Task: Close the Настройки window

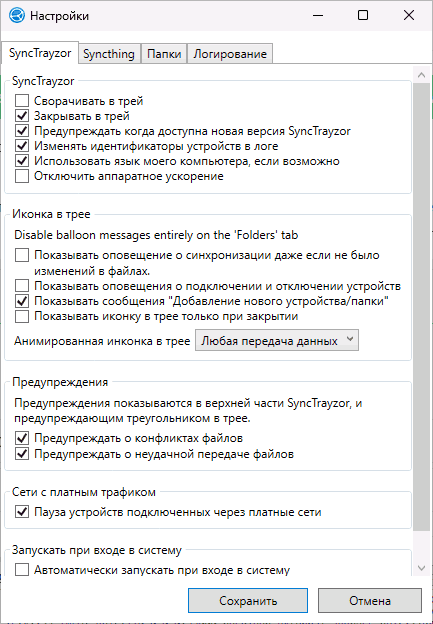Action: tap(409, 16)
